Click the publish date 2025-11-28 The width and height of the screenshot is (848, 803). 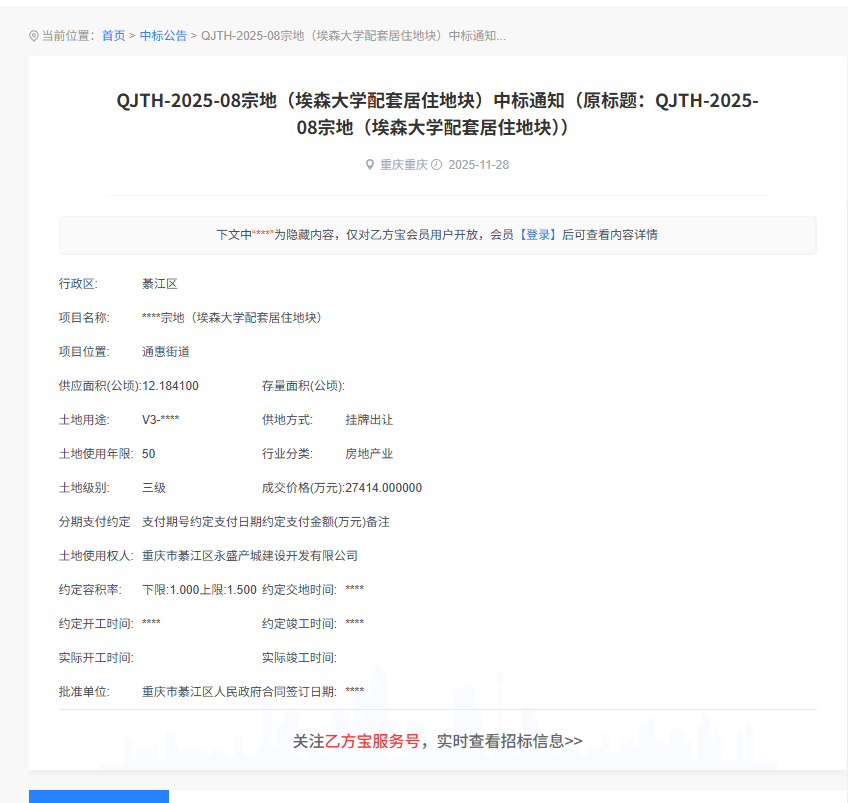(x=478, y=165)
